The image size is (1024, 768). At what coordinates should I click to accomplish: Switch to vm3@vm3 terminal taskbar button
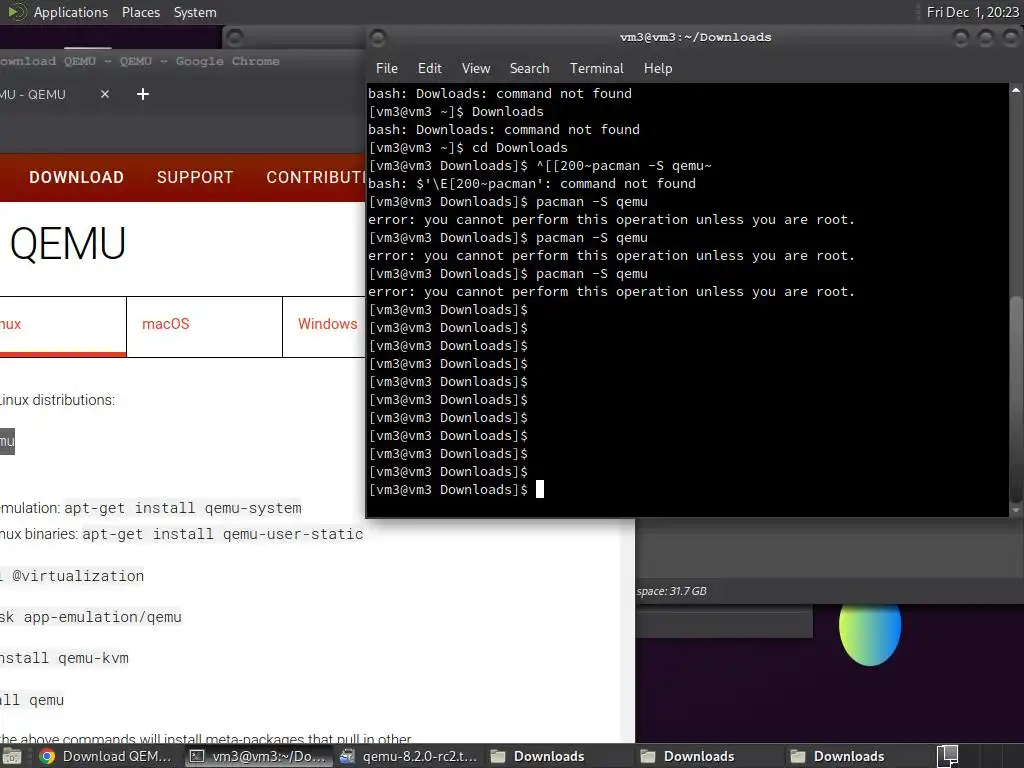[x=258, y=756]
